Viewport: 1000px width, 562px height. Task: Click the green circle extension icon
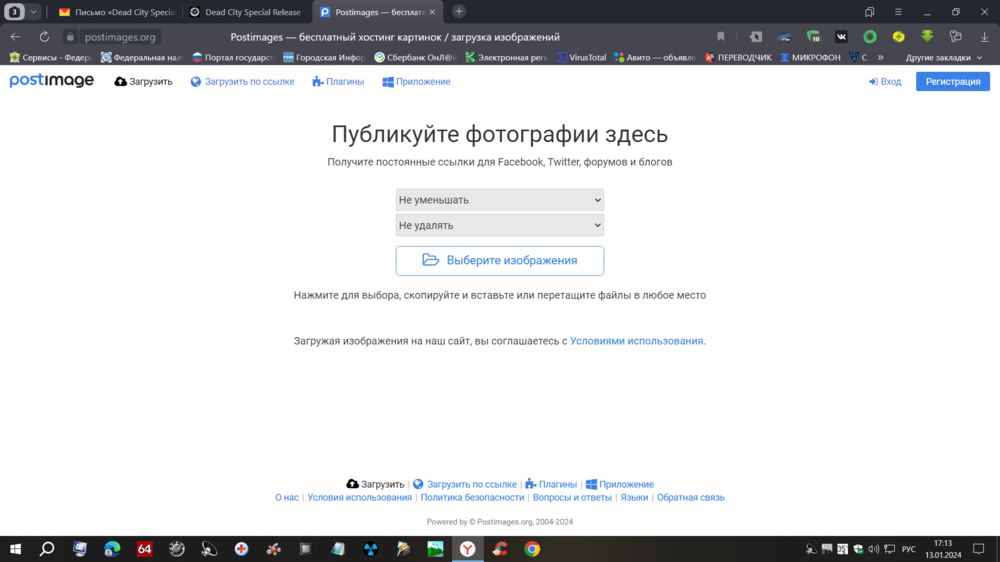pos(870,37)
